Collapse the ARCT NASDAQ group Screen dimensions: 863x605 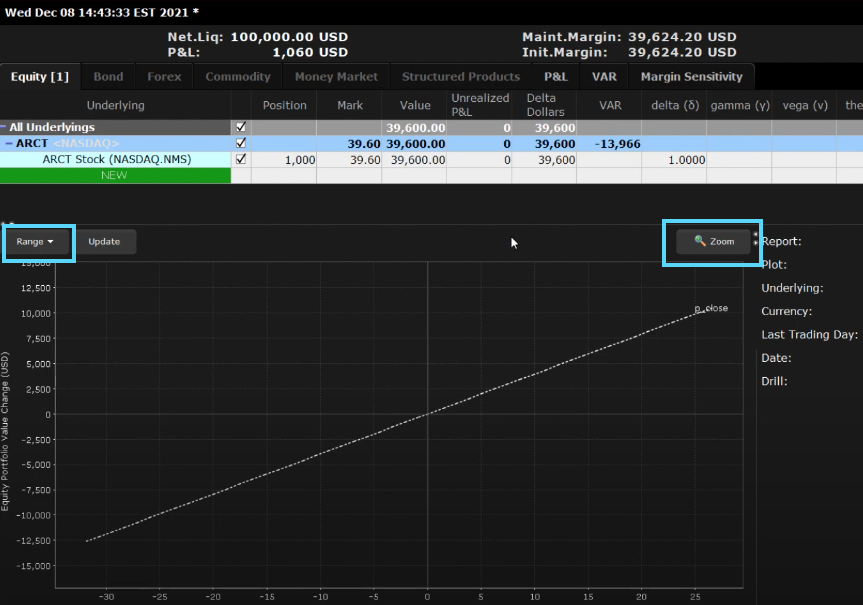[x=9, y=143]
